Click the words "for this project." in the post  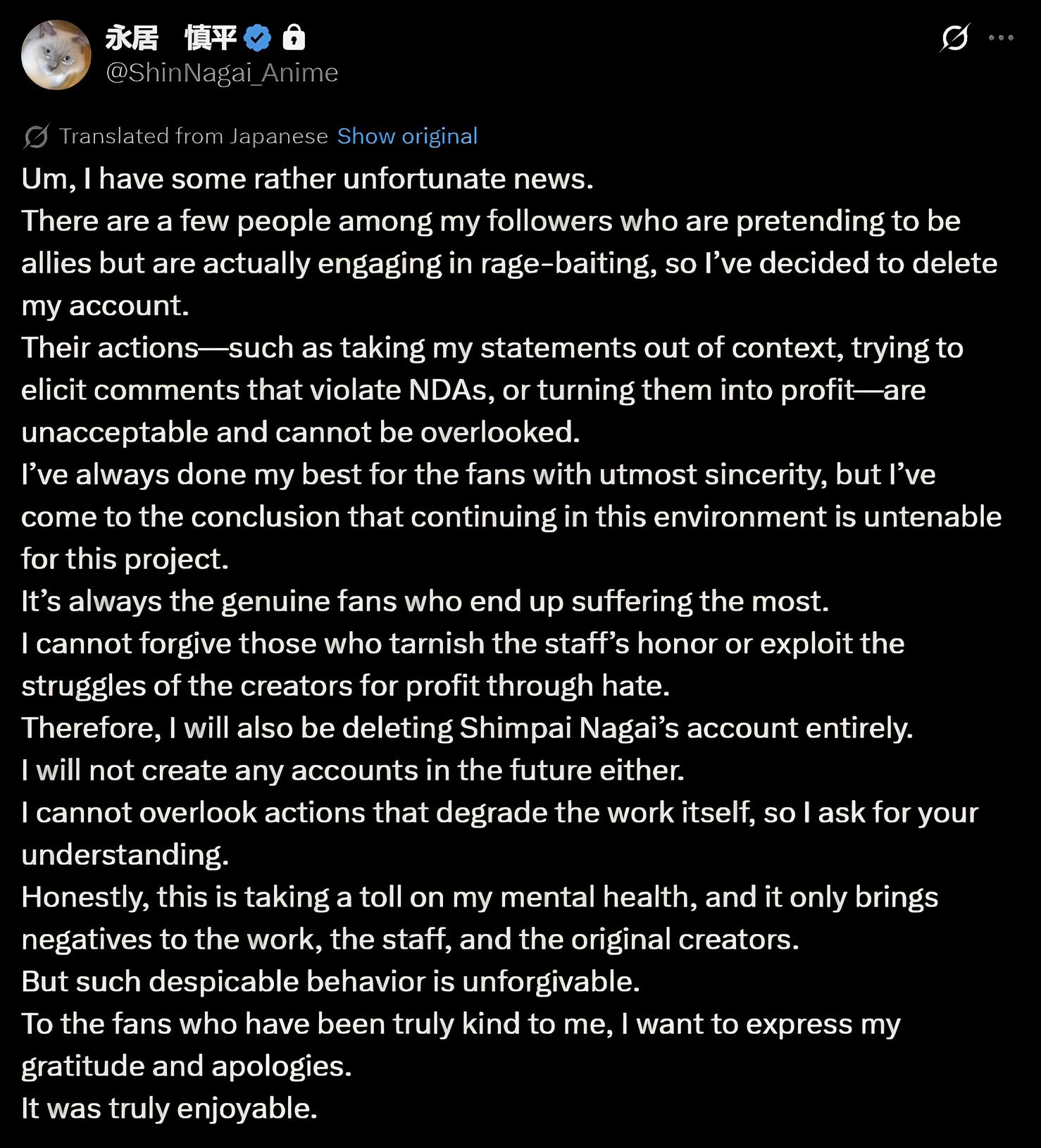[125, 559]
